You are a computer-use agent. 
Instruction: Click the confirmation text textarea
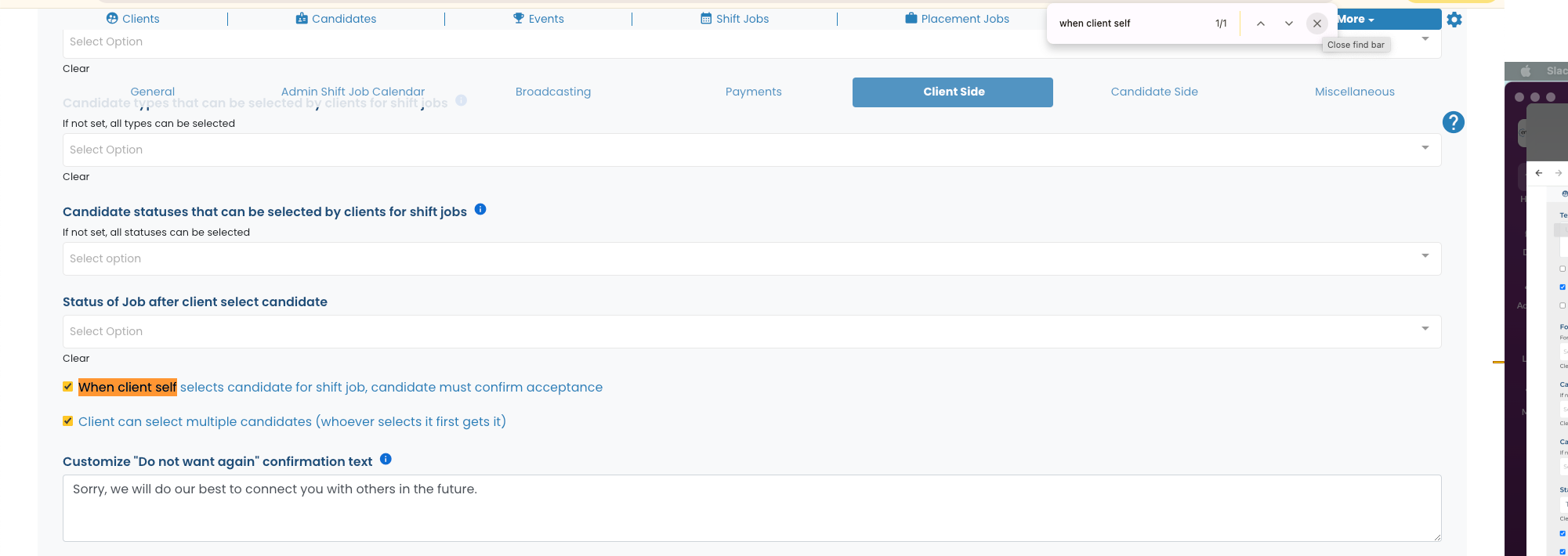coord(751,508)
